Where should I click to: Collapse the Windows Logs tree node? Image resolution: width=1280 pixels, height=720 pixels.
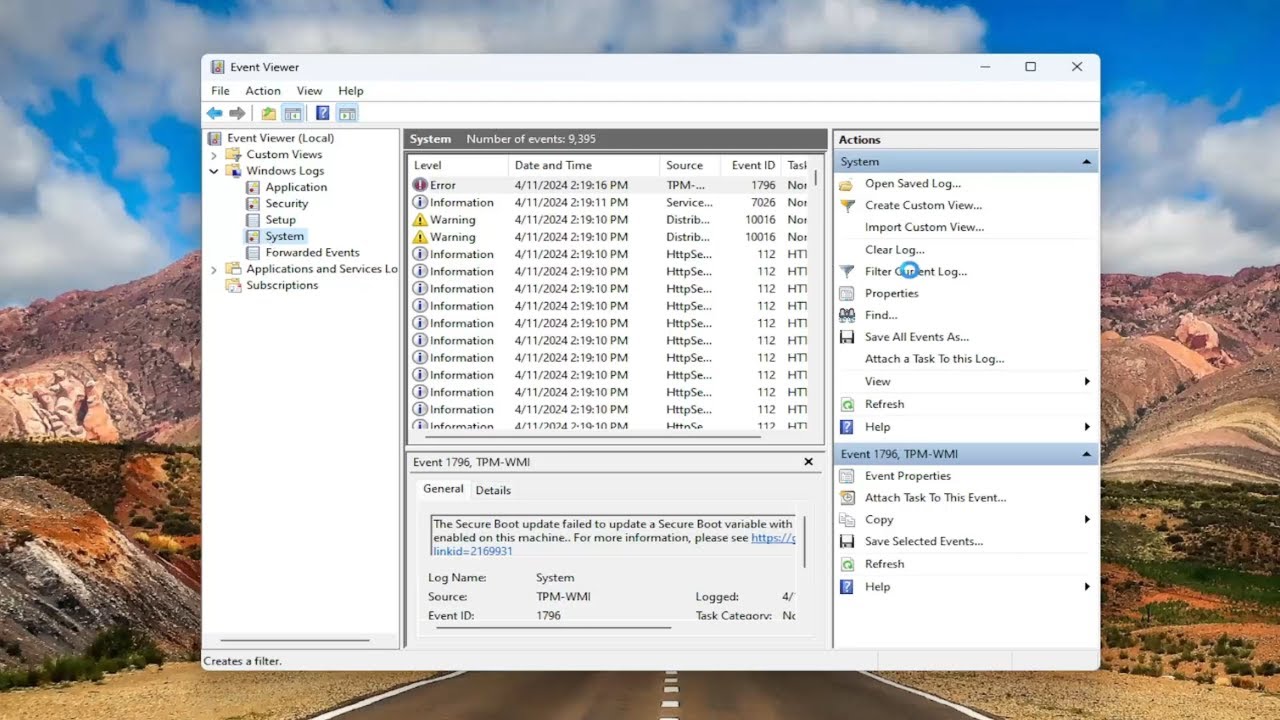pos(213,171)
